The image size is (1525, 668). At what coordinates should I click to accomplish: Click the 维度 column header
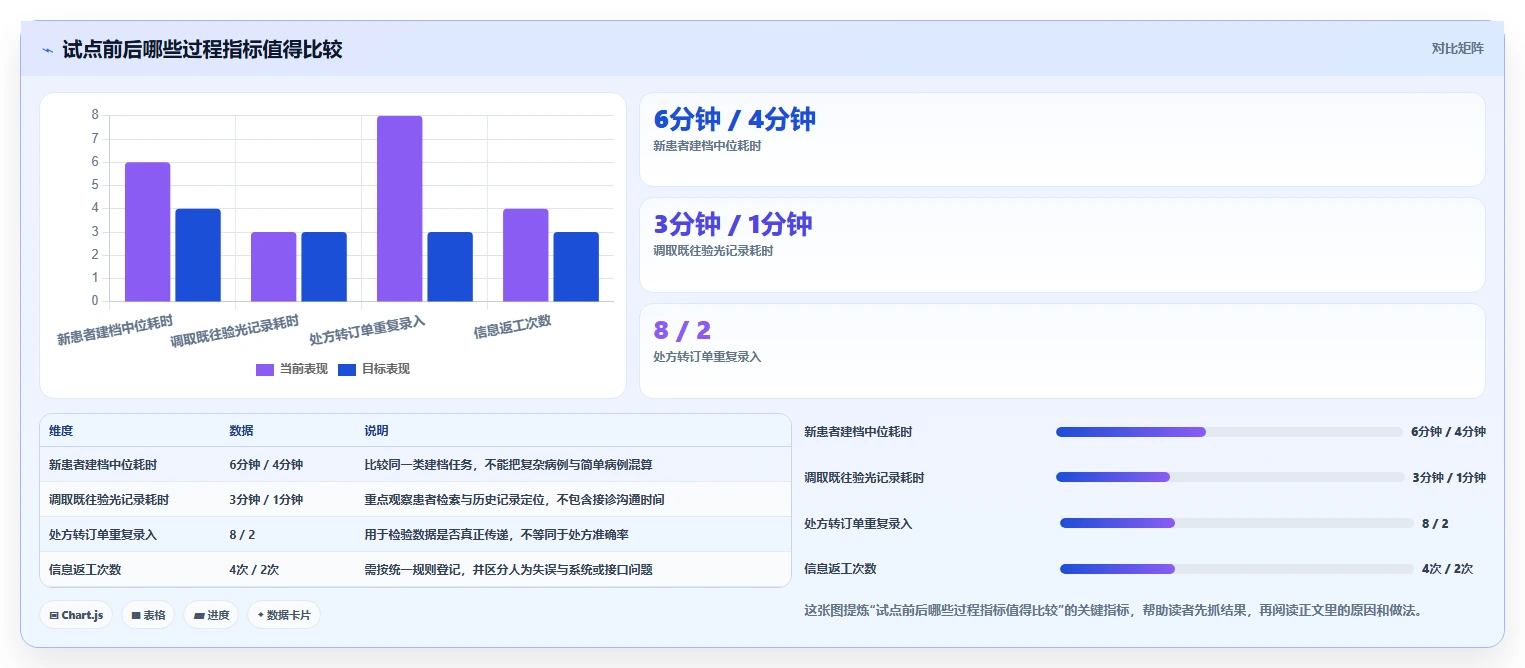61,431
